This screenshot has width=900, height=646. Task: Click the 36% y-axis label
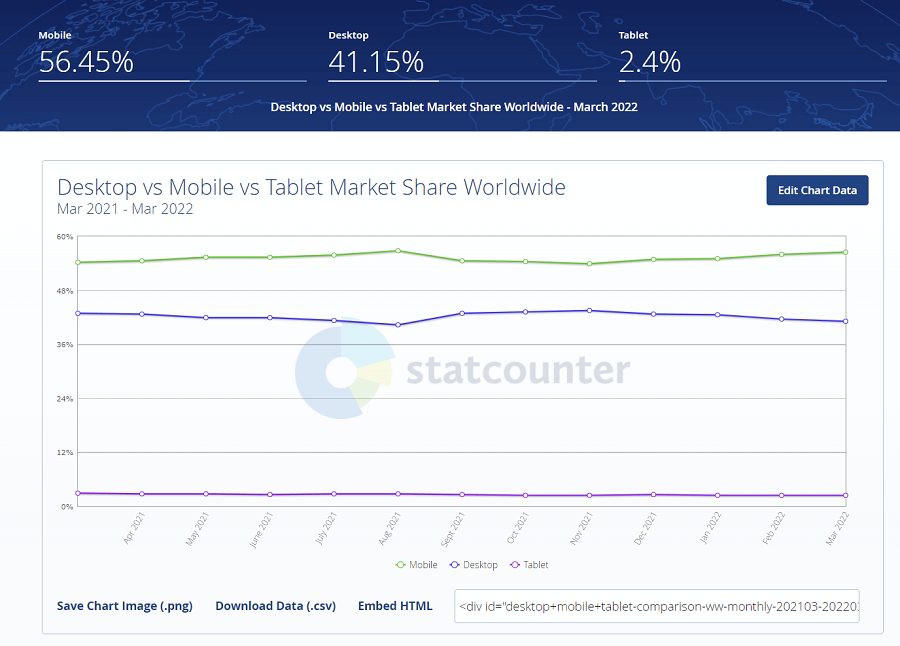[65, 345]
